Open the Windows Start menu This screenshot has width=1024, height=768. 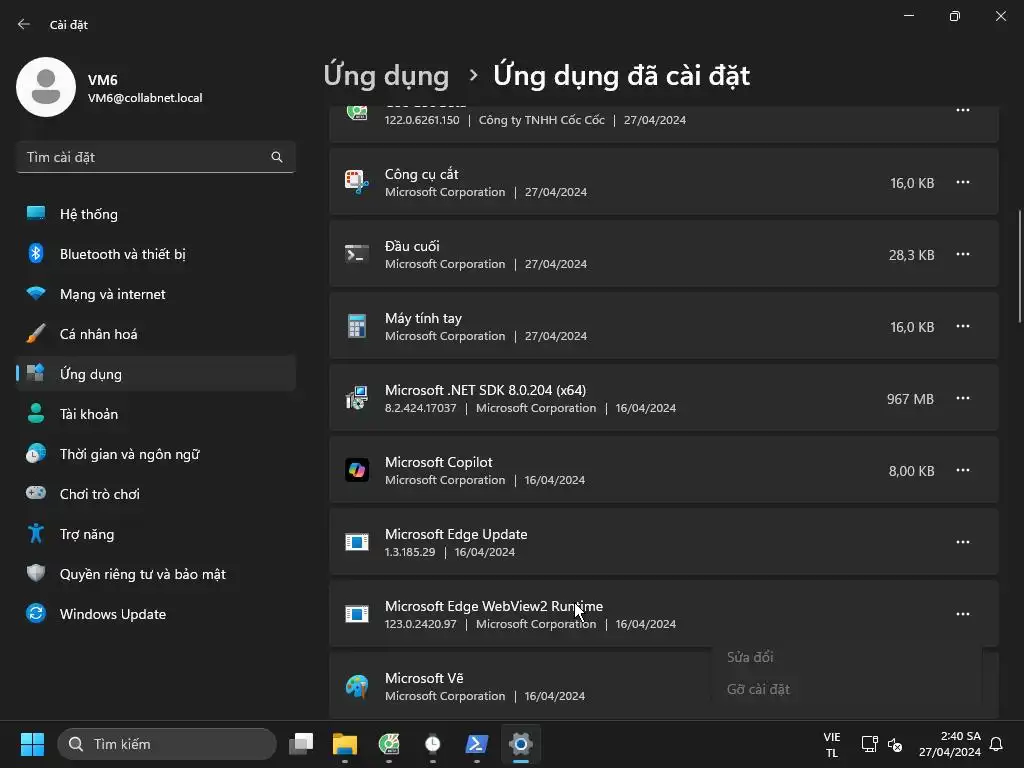click(x=32, y=744)
